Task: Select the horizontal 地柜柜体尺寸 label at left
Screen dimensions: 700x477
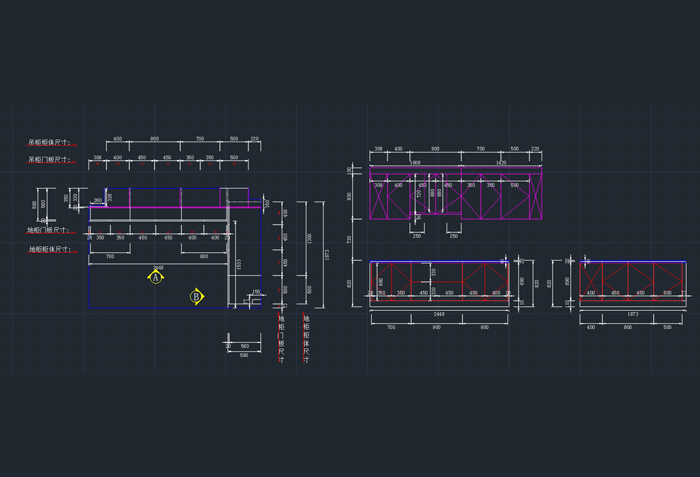Action: click(49, 249)
